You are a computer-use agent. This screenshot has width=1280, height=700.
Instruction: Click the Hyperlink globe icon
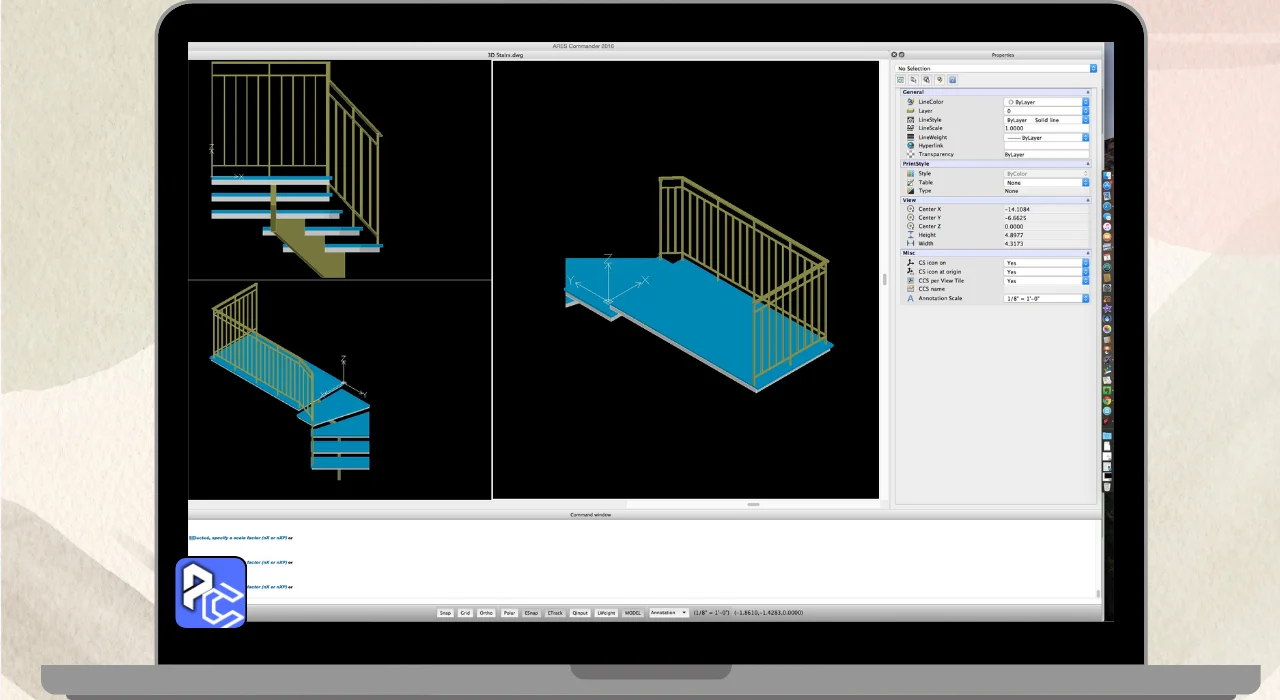click(x=910, y=146)
